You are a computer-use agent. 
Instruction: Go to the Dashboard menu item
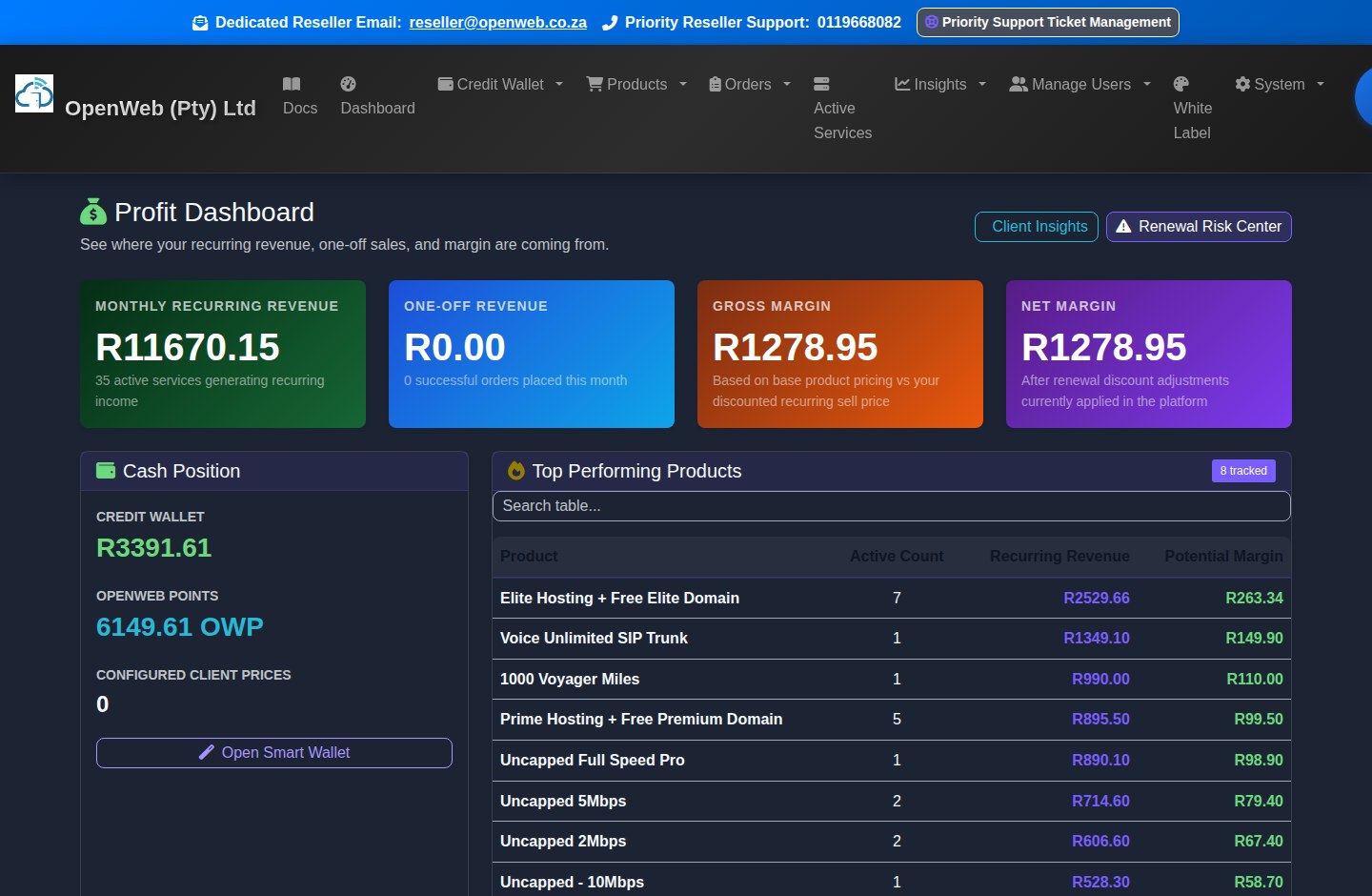(x=377, y=96)
